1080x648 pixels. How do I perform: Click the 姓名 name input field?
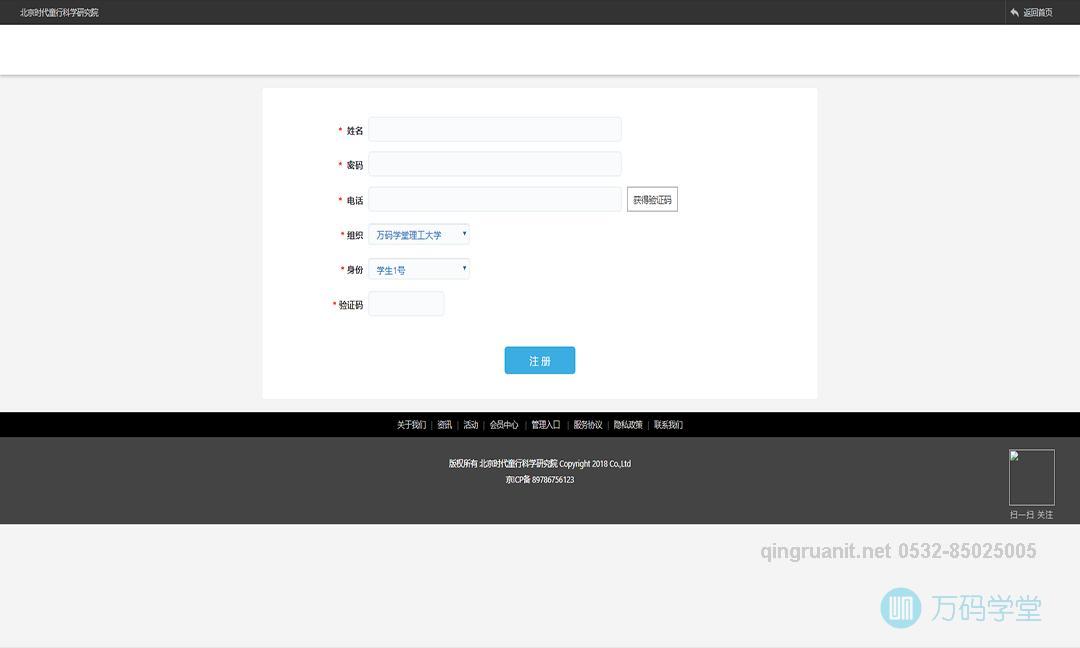point(495,130)
